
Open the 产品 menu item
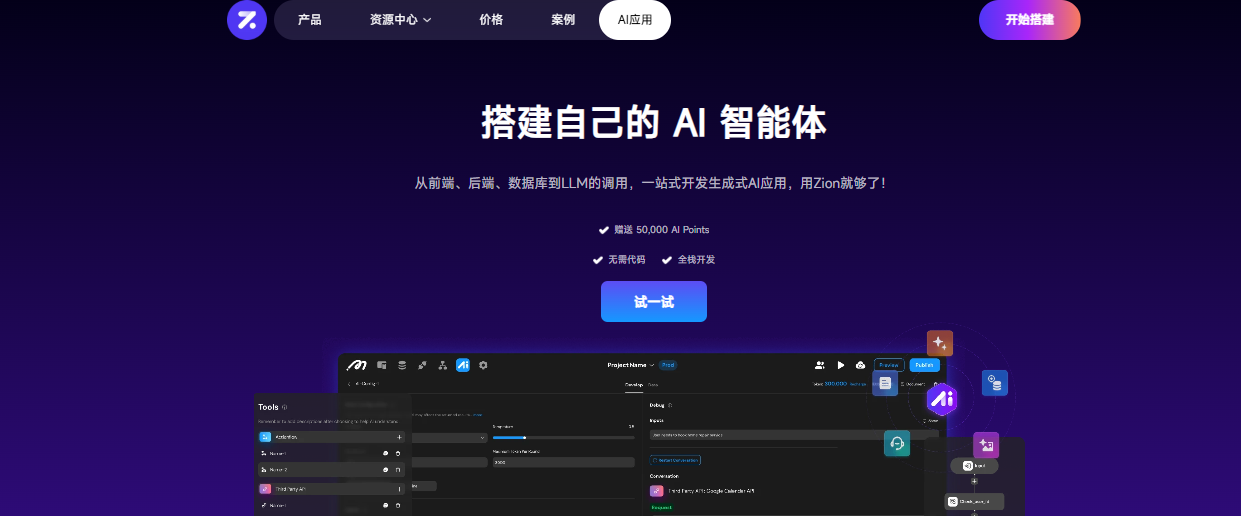[x=309, y=20]
